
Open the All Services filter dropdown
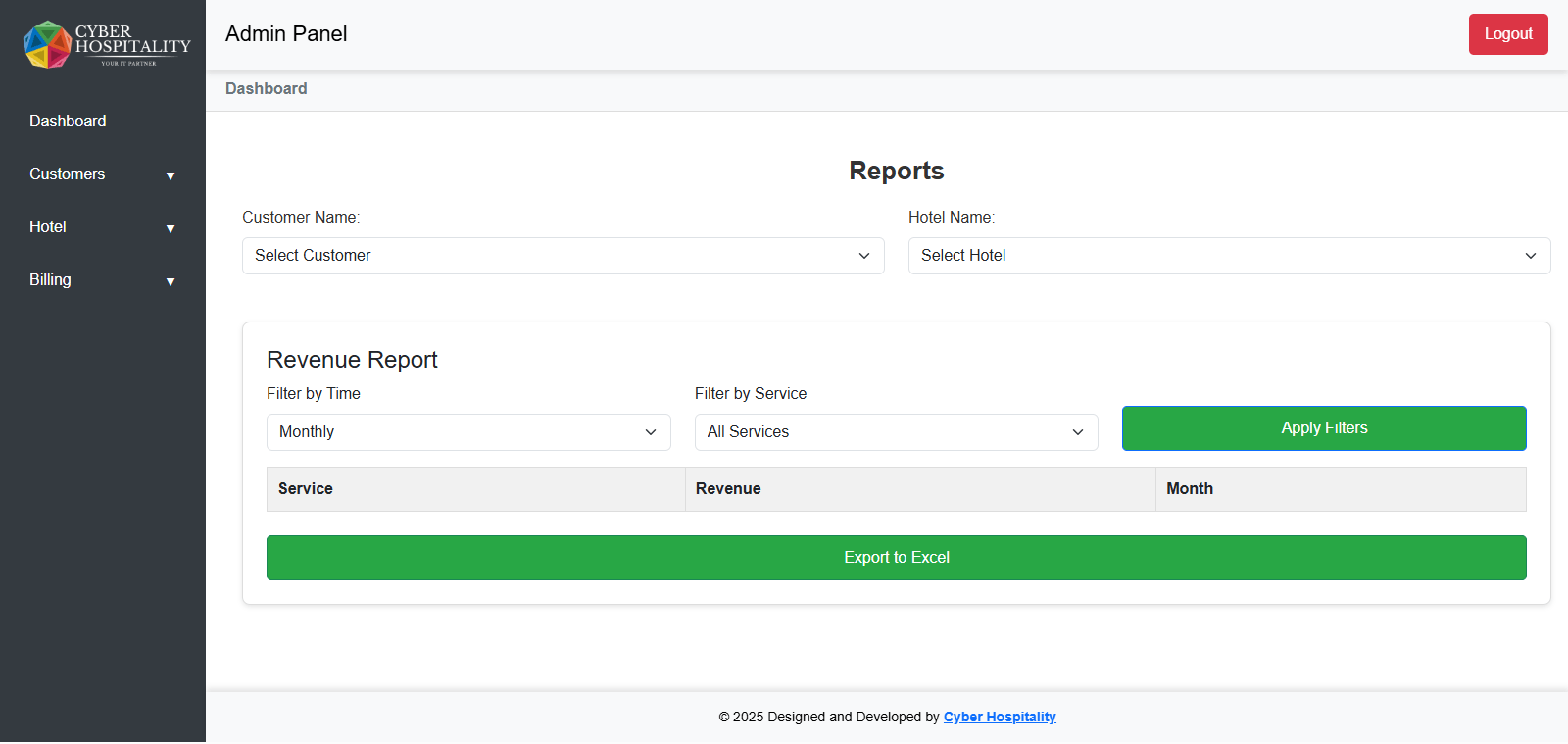click(x=896, y=432)
